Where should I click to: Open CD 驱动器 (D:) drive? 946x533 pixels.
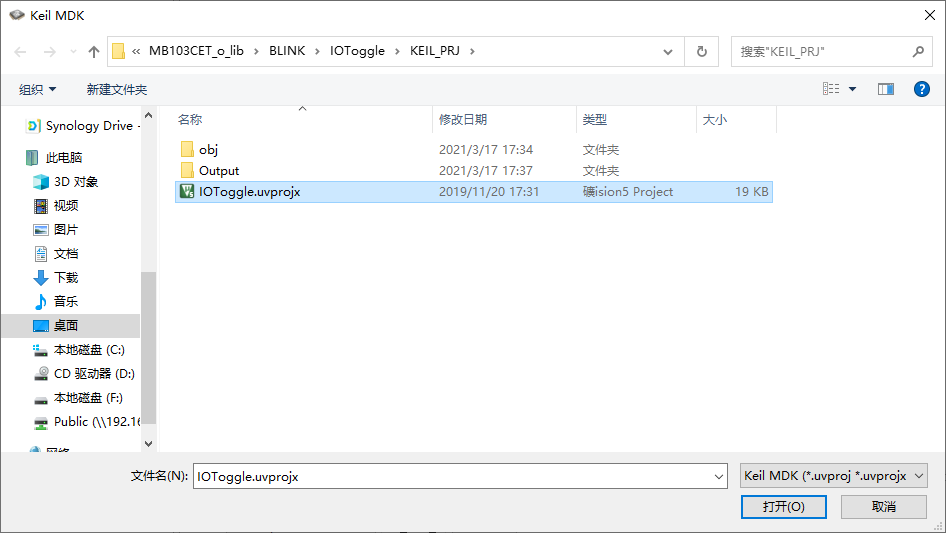pyautogui.click(x=84, y=374)
